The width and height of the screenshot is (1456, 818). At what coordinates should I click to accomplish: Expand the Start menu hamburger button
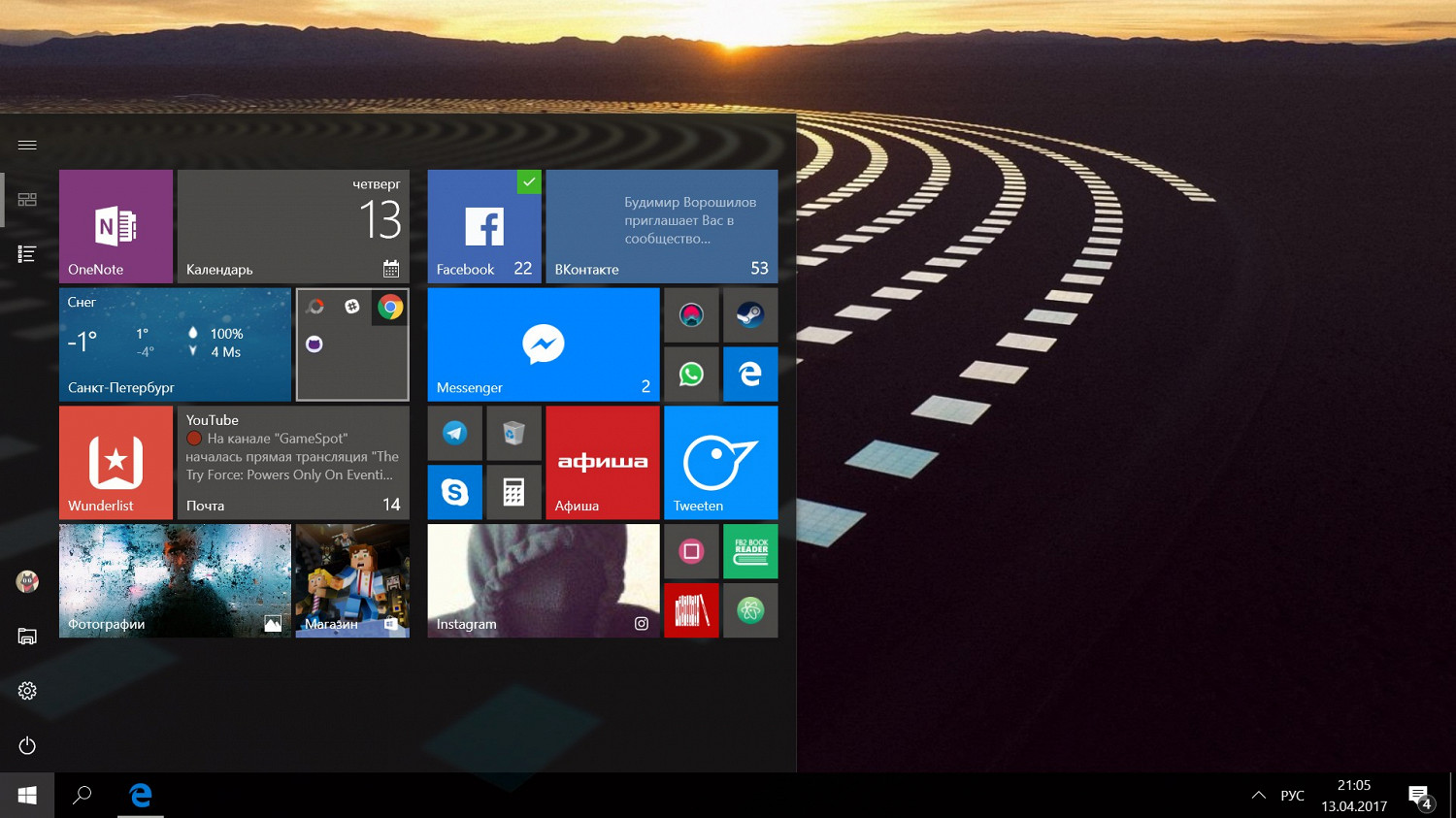[x=27, y=145]
